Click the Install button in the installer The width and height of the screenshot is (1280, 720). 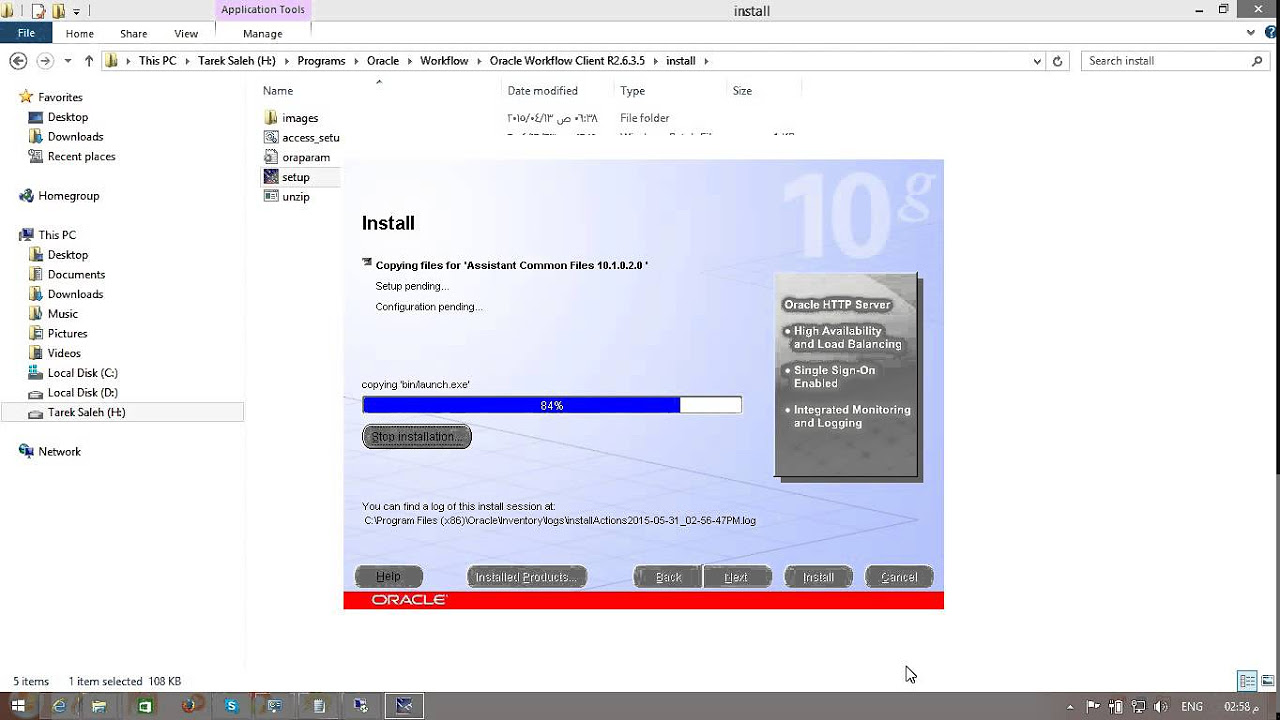[x=818, y=577]
